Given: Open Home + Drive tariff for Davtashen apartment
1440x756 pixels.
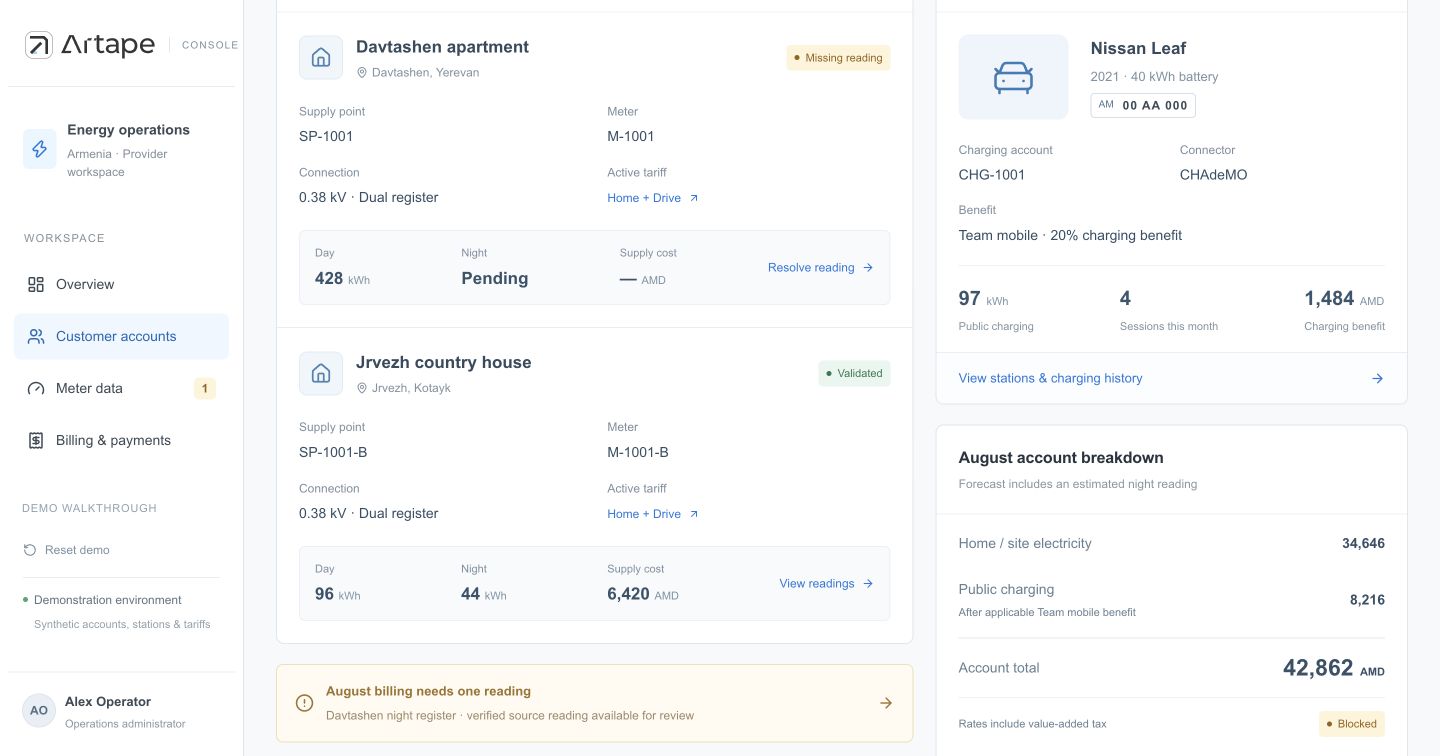Looking at the screenshot, I should pyautogui.click(x=653, y=198).
